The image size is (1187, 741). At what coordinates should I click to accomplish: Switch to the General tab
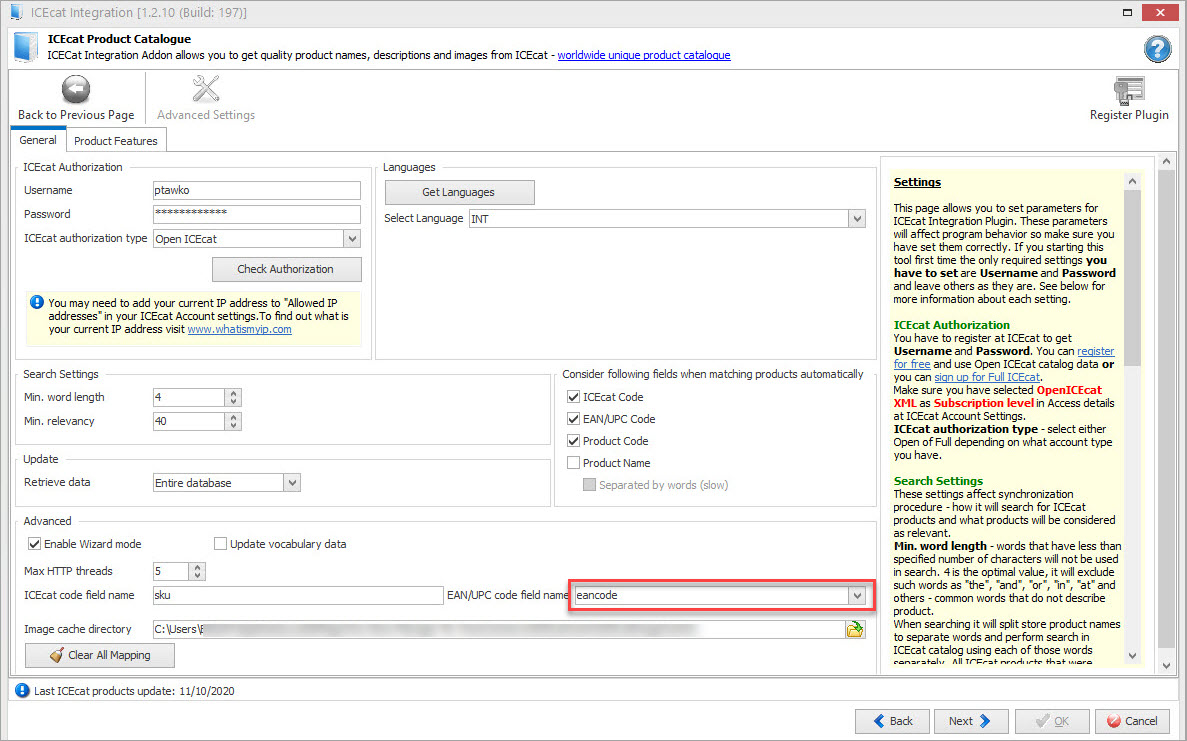click(x=38, y=140)
